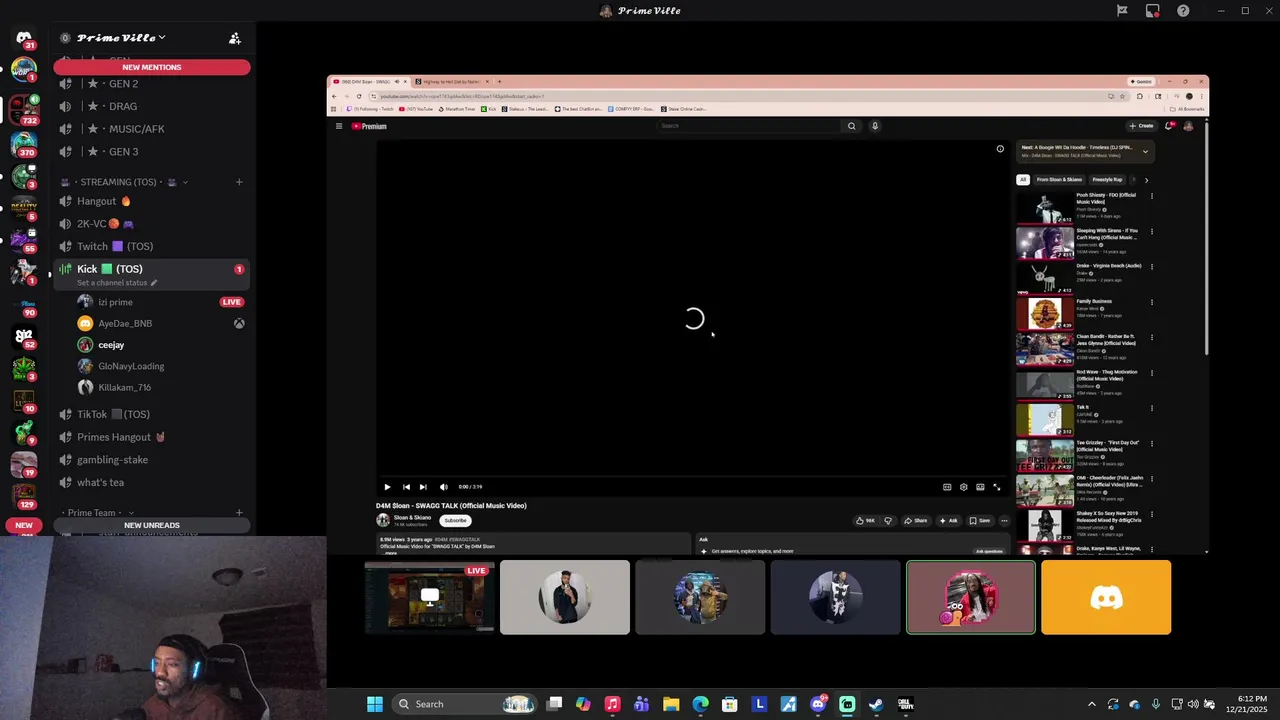
Task: Focus the YouTube search field
Action: [x=750, y=126]
